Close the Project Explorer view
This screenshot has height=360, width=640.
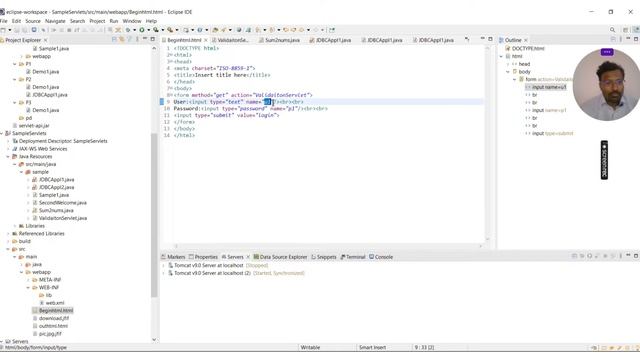45,40
